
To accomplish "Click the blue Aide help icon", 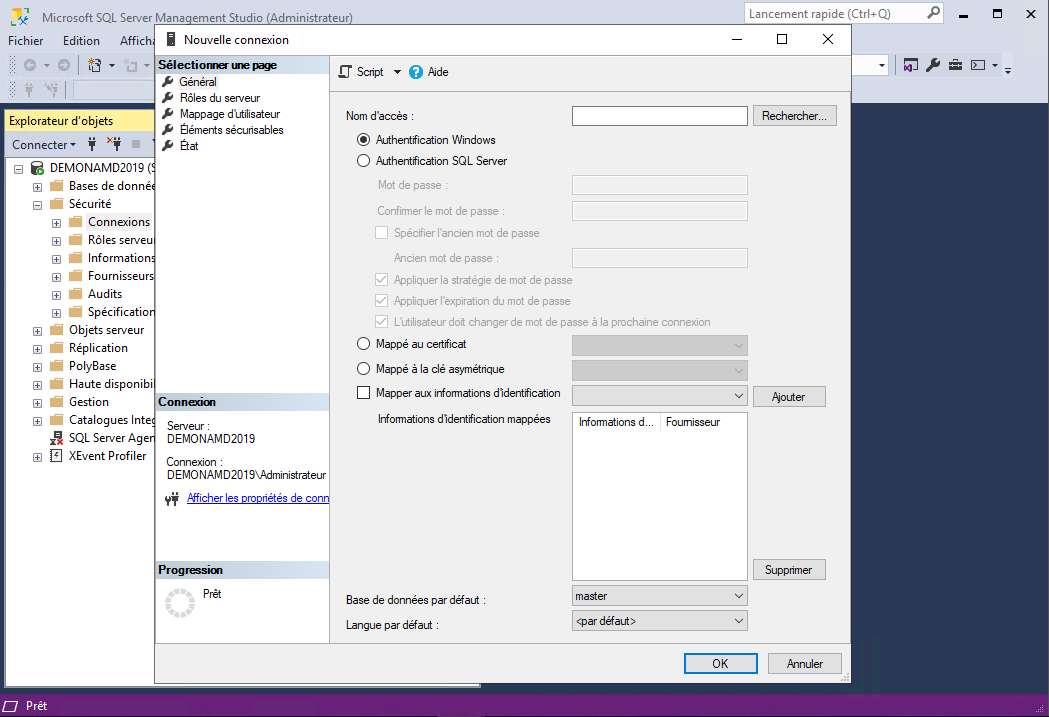I will pos(415,72).
